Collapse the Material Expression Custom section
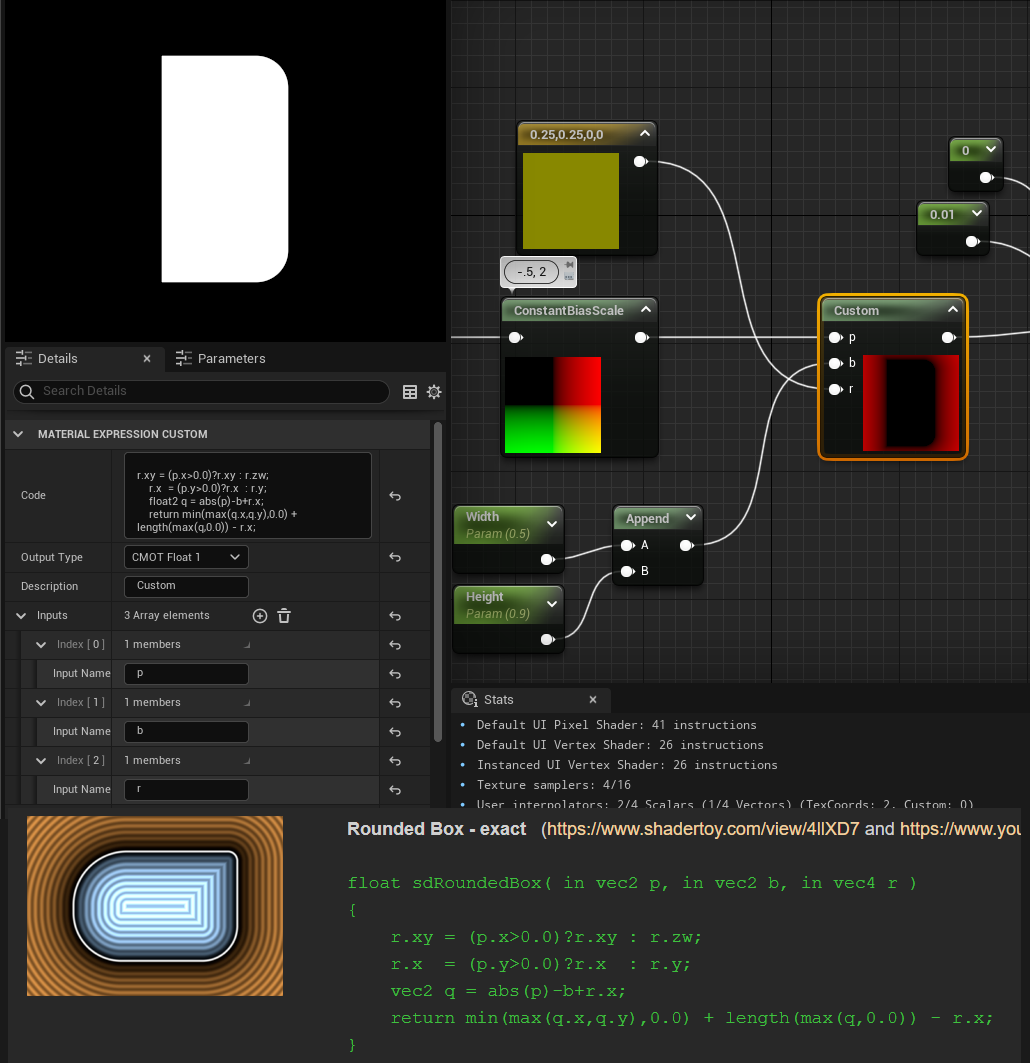The height and width of the screenshot is (1063, 1030). coord(18,434)
